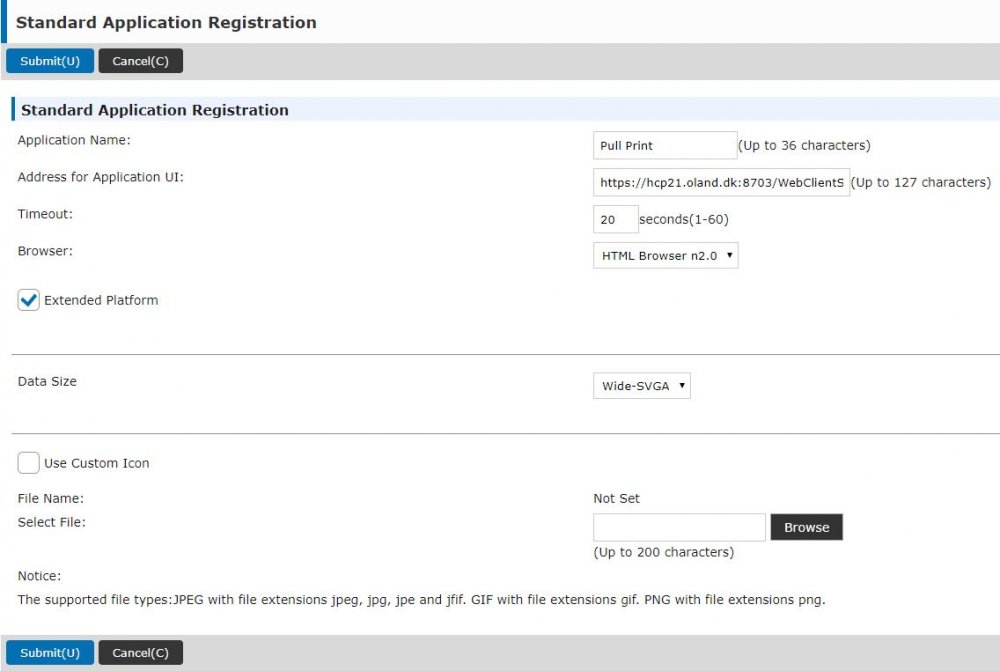Click the Use Custom Icon label text

tap(97, 463)
